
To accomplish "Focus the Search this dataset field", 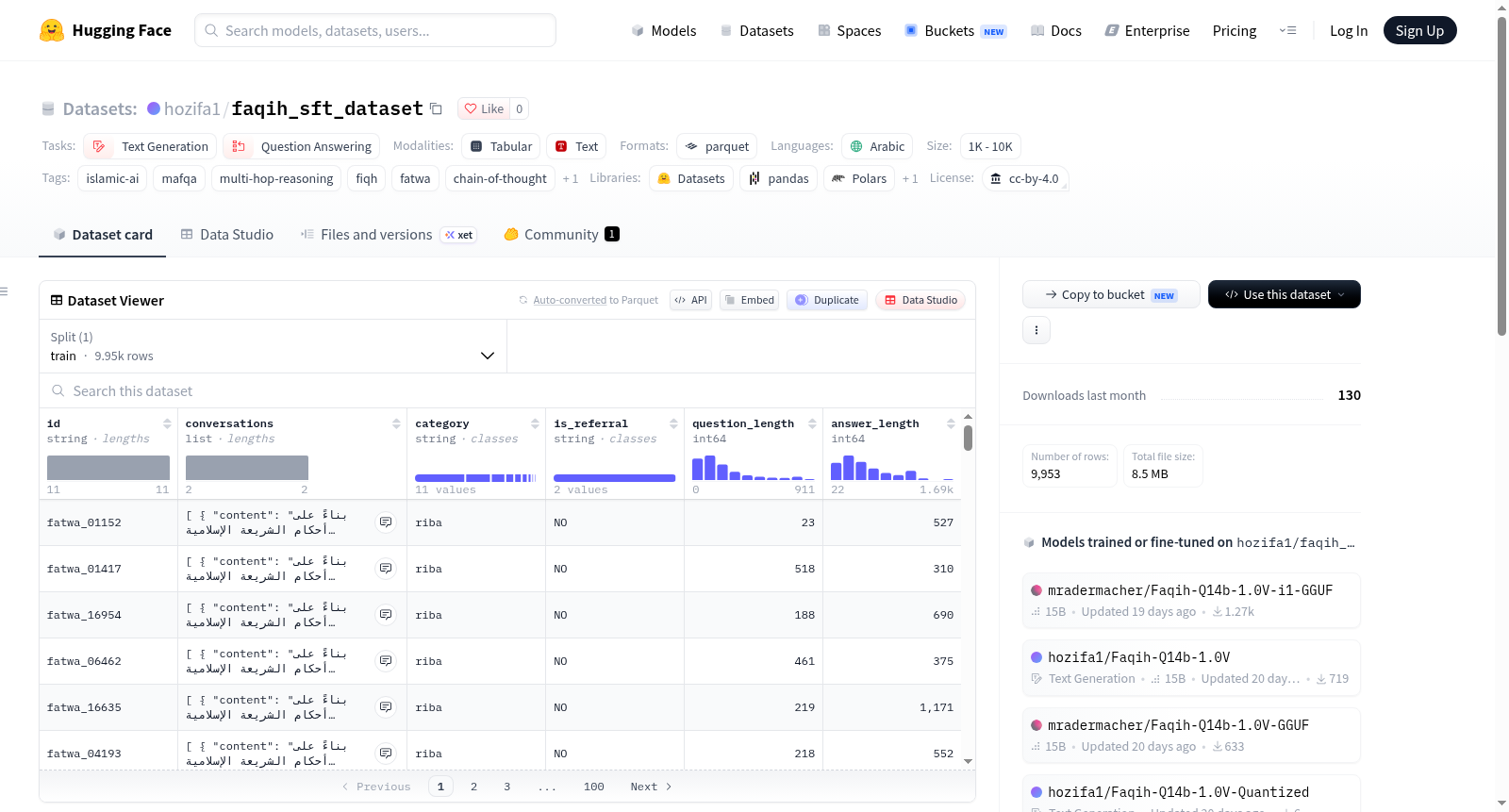I will click(507, 390).
